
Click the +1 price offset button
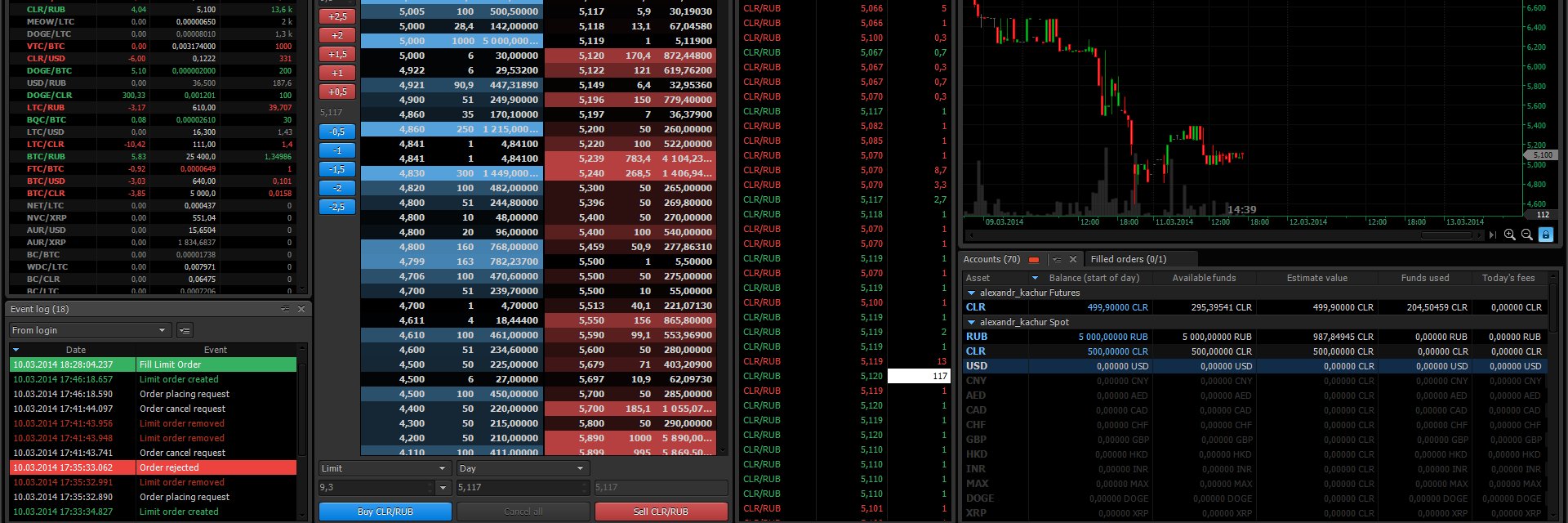337,73
